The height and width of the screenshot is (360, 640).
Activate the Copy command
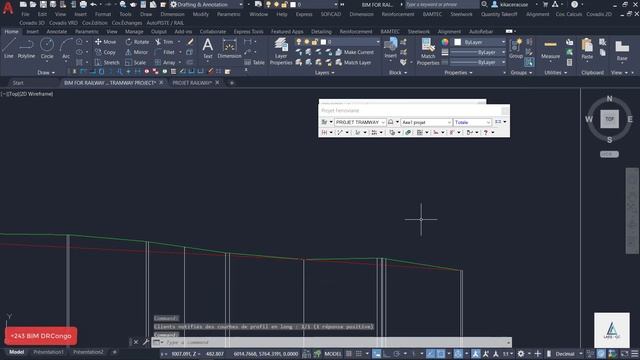click(x=105, y=52)
